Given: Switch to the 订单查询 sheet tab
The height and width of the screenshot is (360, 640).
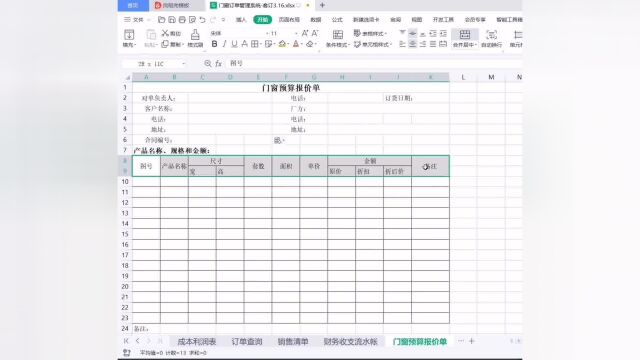Looking at the screenshot, I should click(247, 342).
